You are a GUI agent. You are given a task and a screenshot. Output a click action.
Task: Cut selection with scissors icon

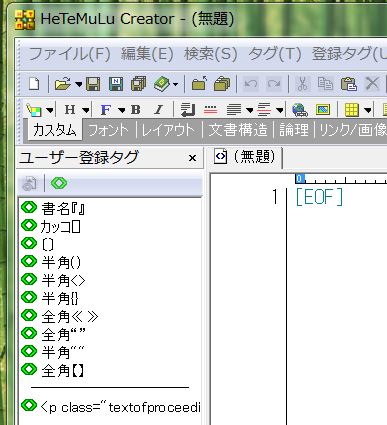tap(302, 84)
